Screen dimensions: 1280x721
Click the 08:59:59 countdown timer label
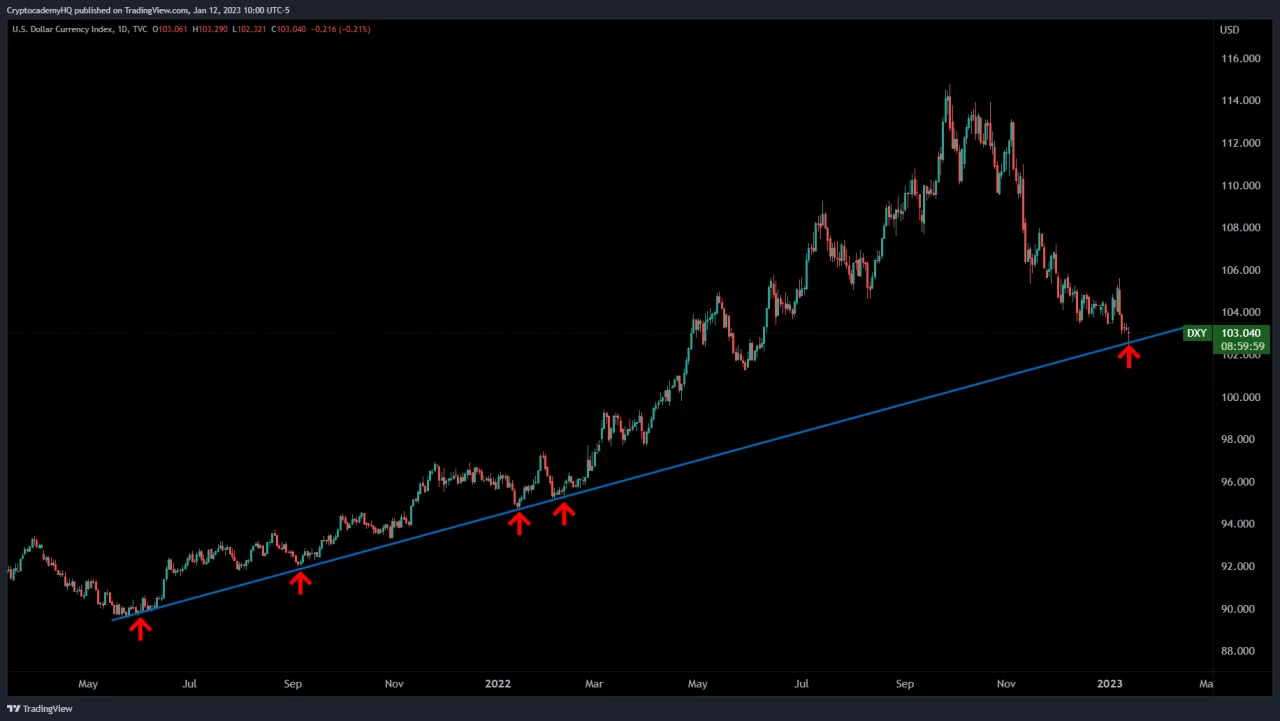[1243, 346]
